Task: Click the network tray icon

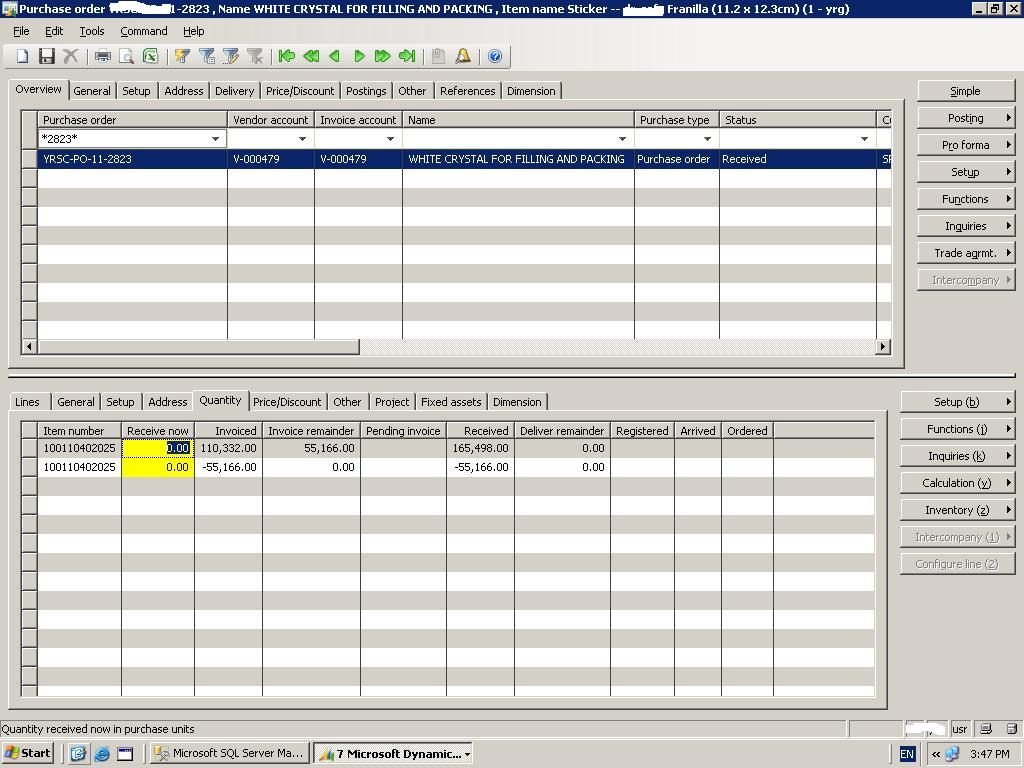Action: pos(952,754)
